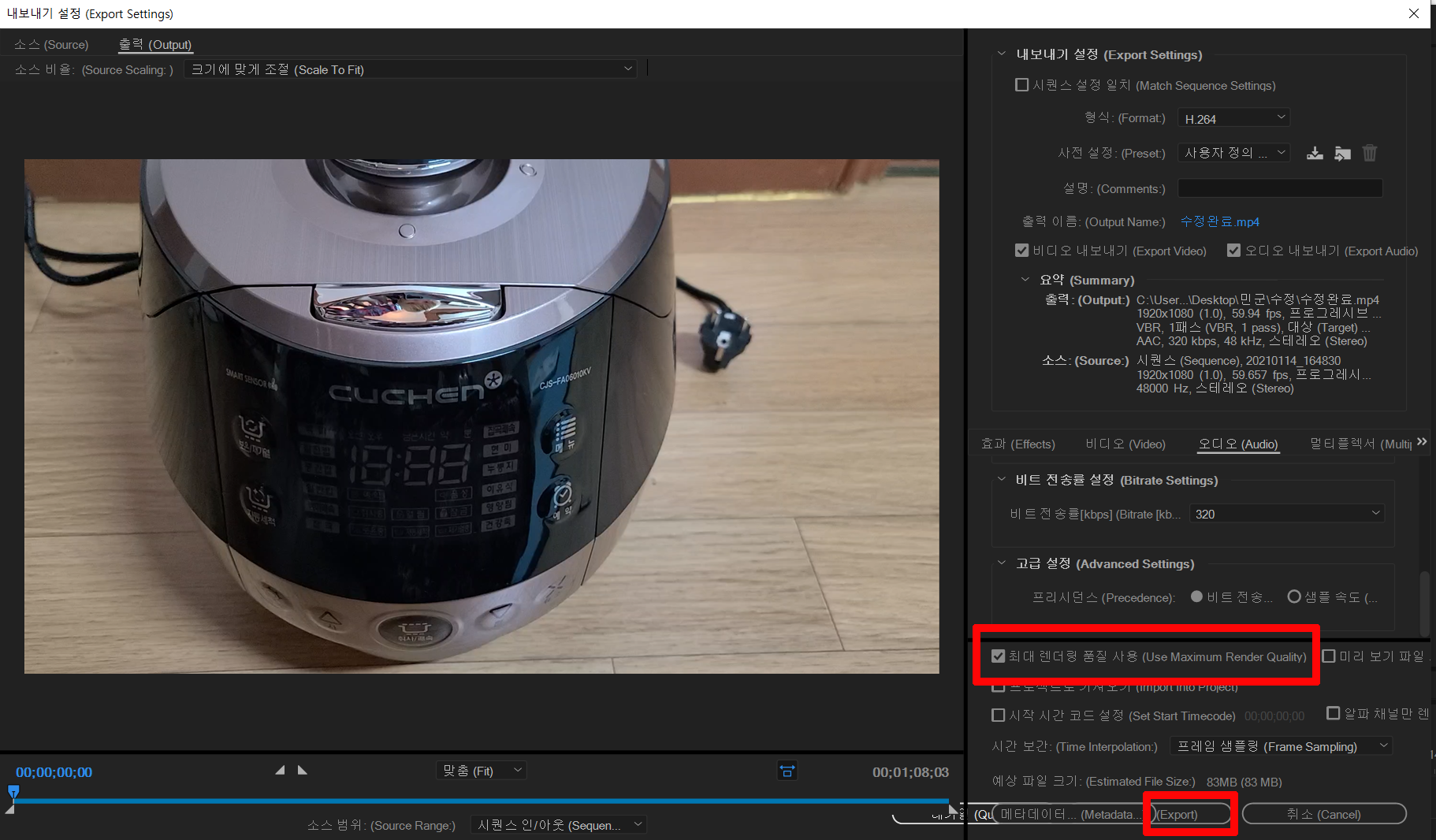Click the Cancel button
Viewport: 1436px width, 840px height.
tap(1324, 814)
